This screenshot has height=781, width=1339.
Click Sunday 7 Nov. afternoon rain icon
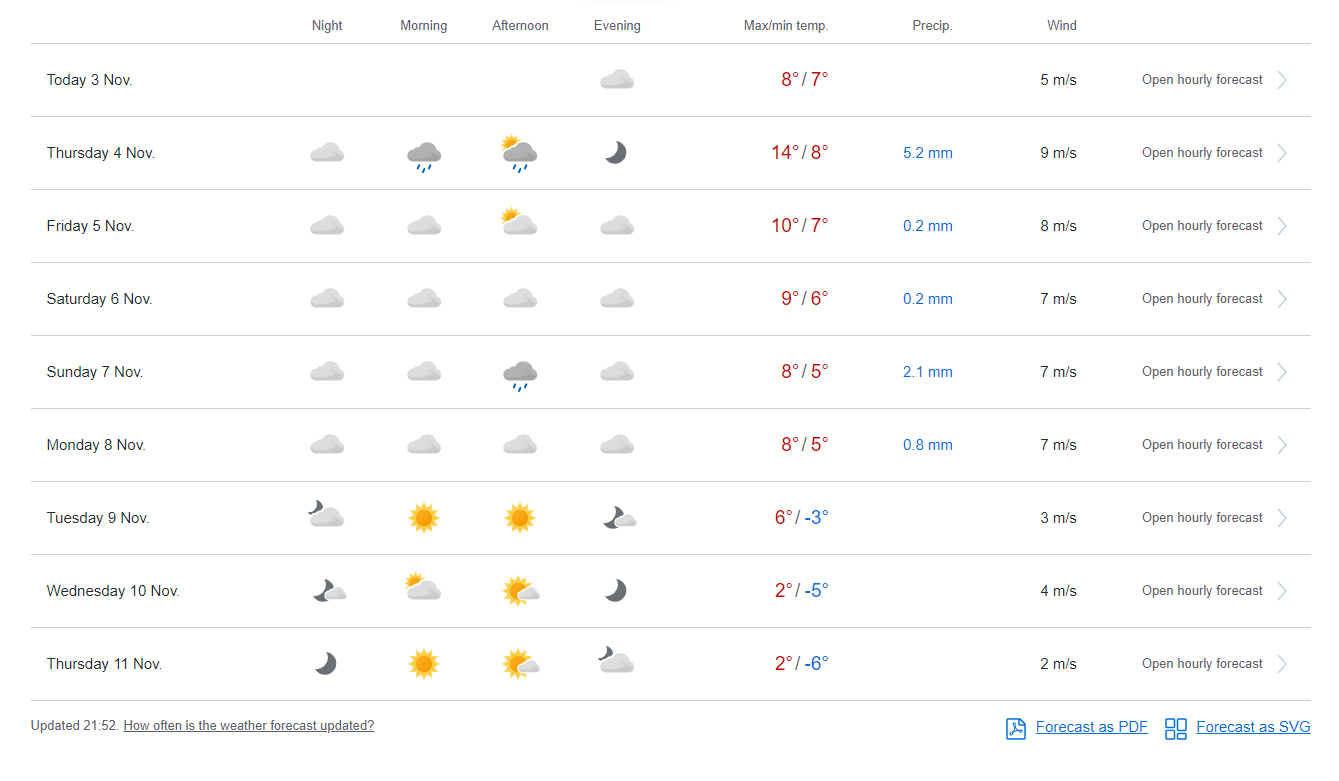[x=520, y=374]
